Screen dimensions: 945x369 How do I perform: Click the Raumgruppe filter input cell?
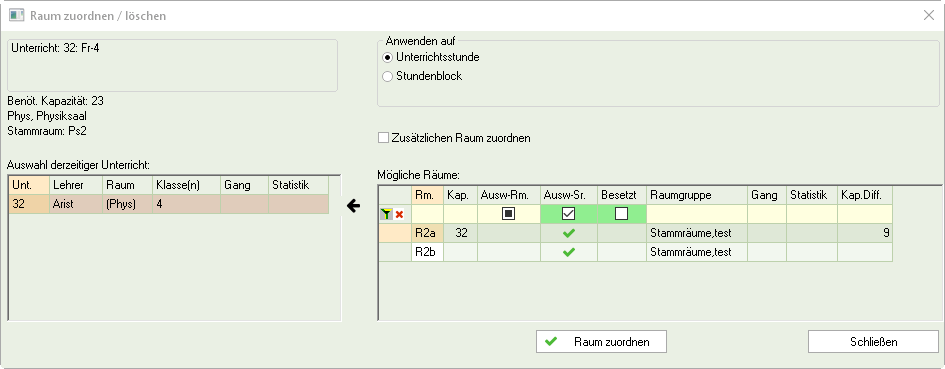pyautogui.click(x=697, y=214)
